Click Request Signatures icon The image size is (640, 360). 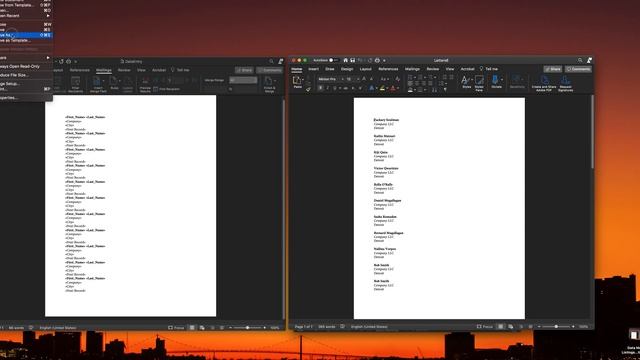(x=566, y=83)
